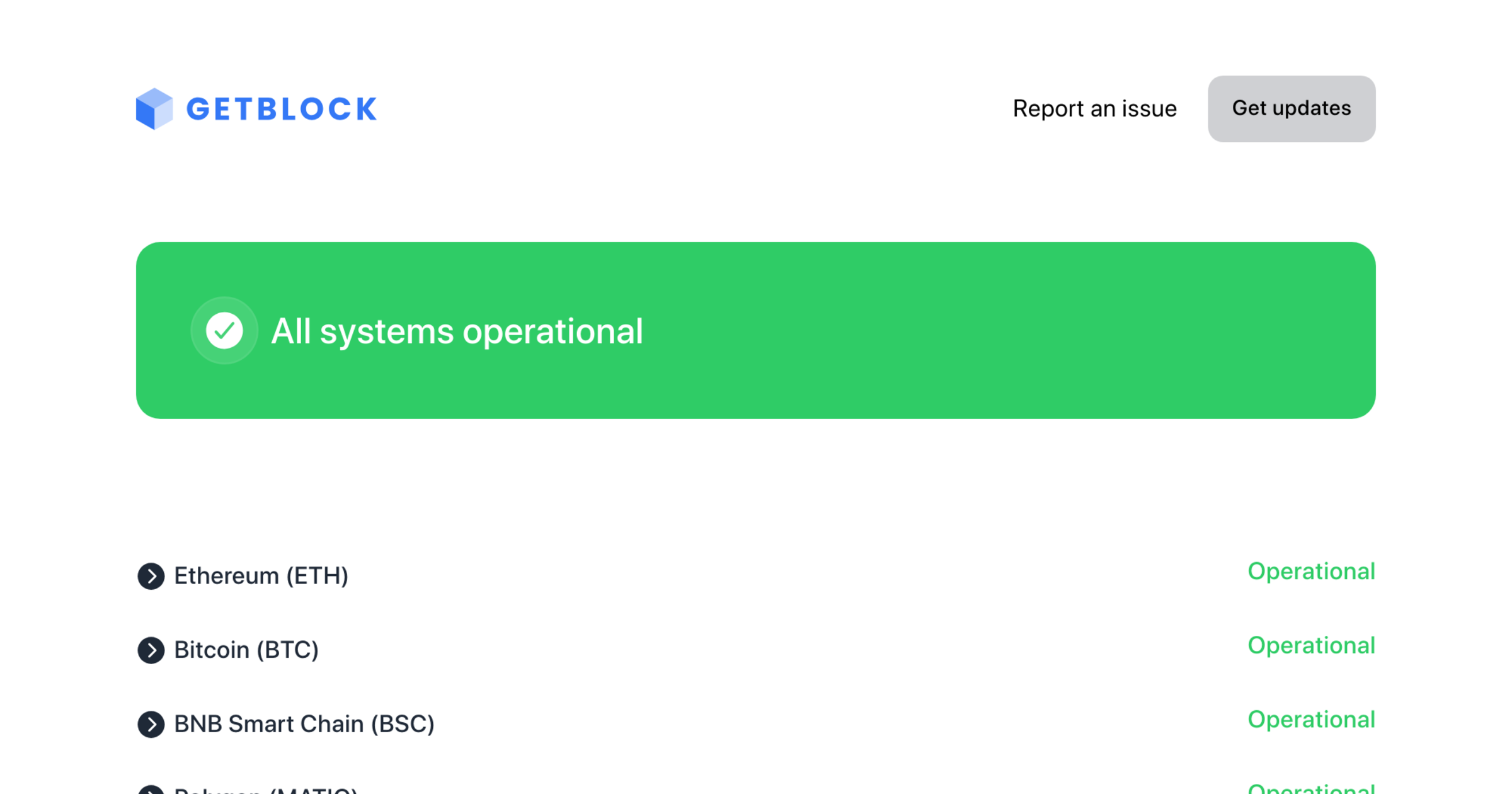This screenshot has height=794, width=1512.
Task: Click the Operational status next to Ethereum
Action: coord(1311,572)
